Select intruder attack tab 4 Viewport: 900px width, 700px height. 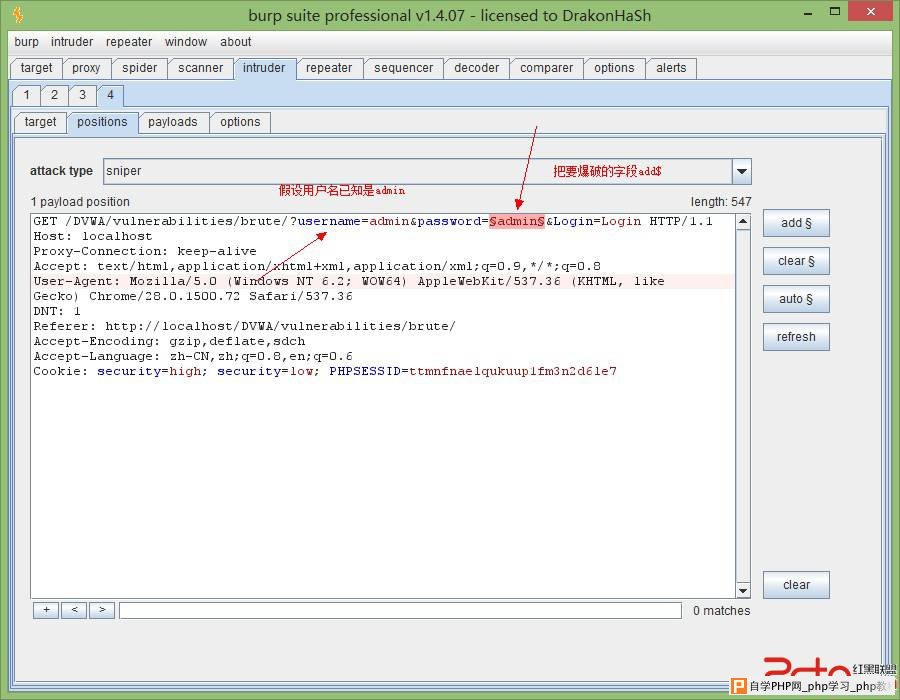coord(110,95)
